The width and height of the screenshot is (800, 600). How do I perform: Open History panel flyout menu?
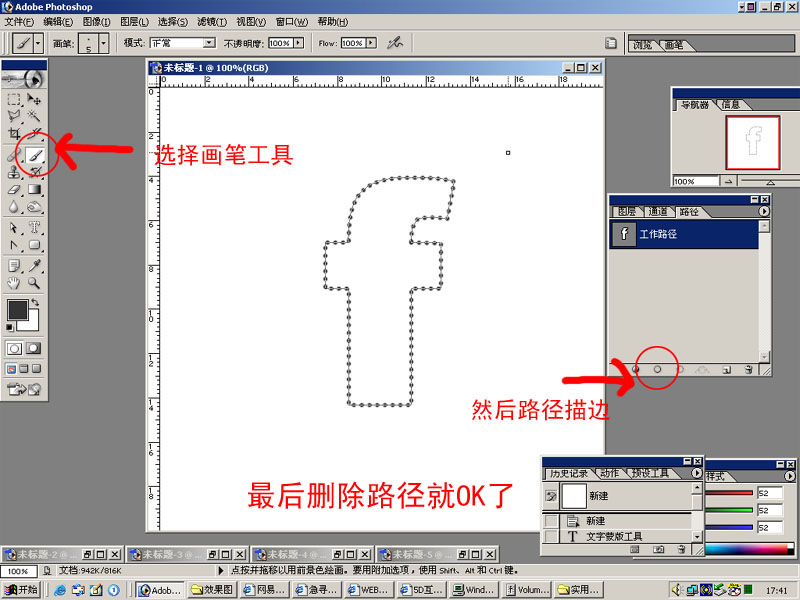click(x=696, y=473)
